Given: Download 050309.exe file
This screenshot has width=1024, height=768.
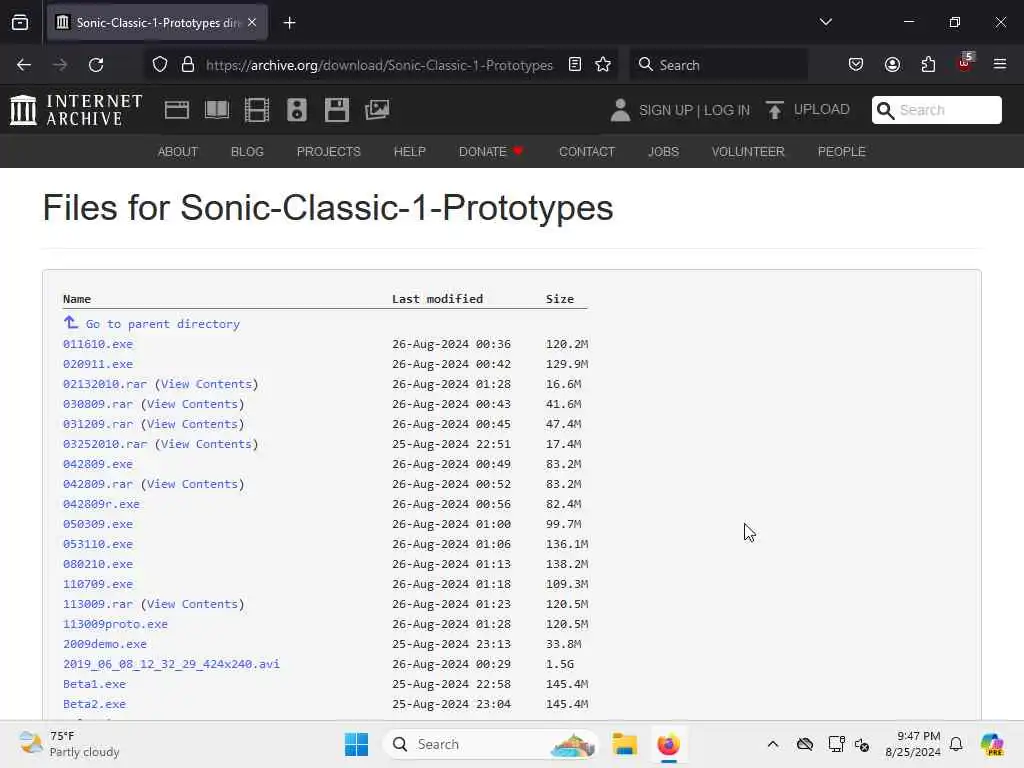Looking at the screenshot, I should point(98,524).
